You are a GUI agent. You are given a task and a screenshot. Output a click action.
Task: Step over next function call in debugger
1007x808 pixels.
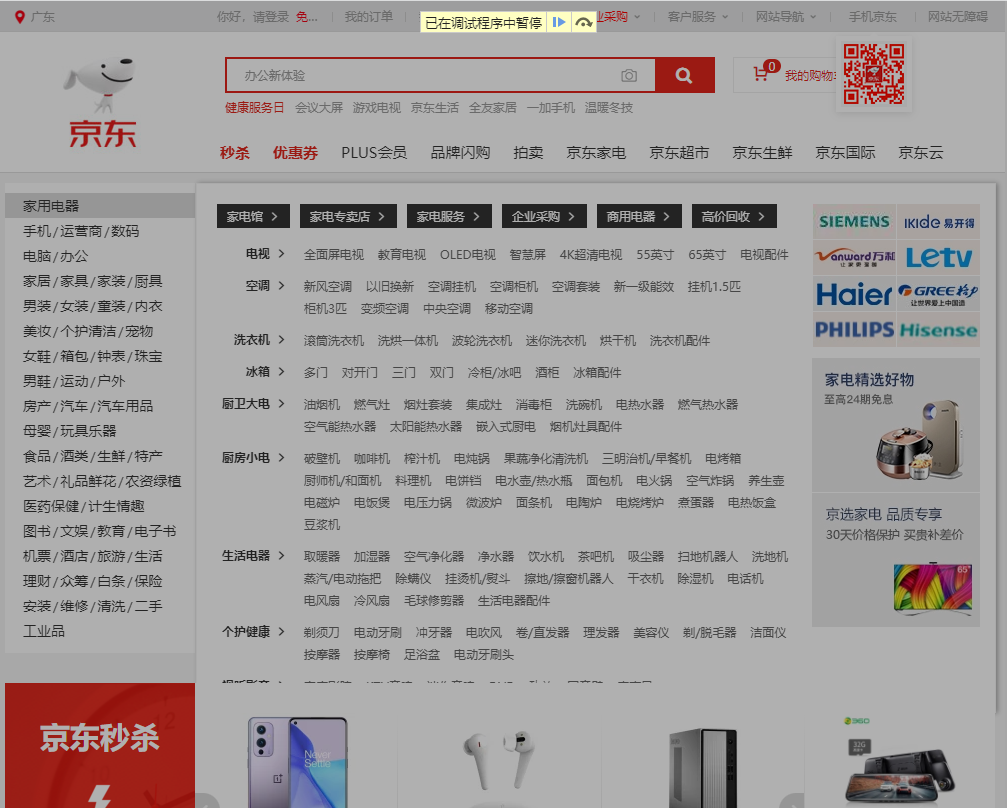coord(583,22)
